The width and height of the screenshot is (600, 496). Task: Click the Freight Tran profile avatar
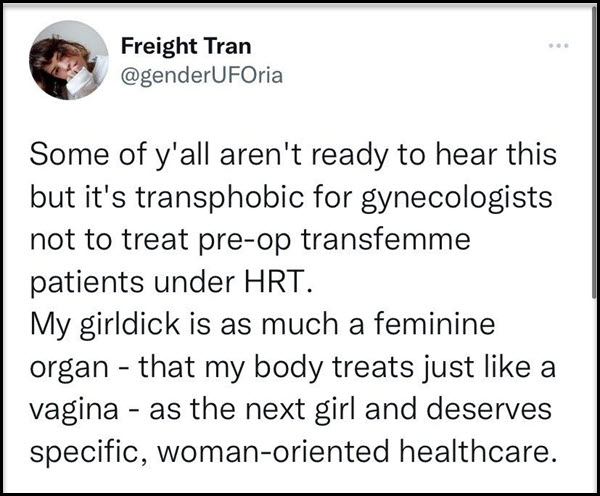69,60
